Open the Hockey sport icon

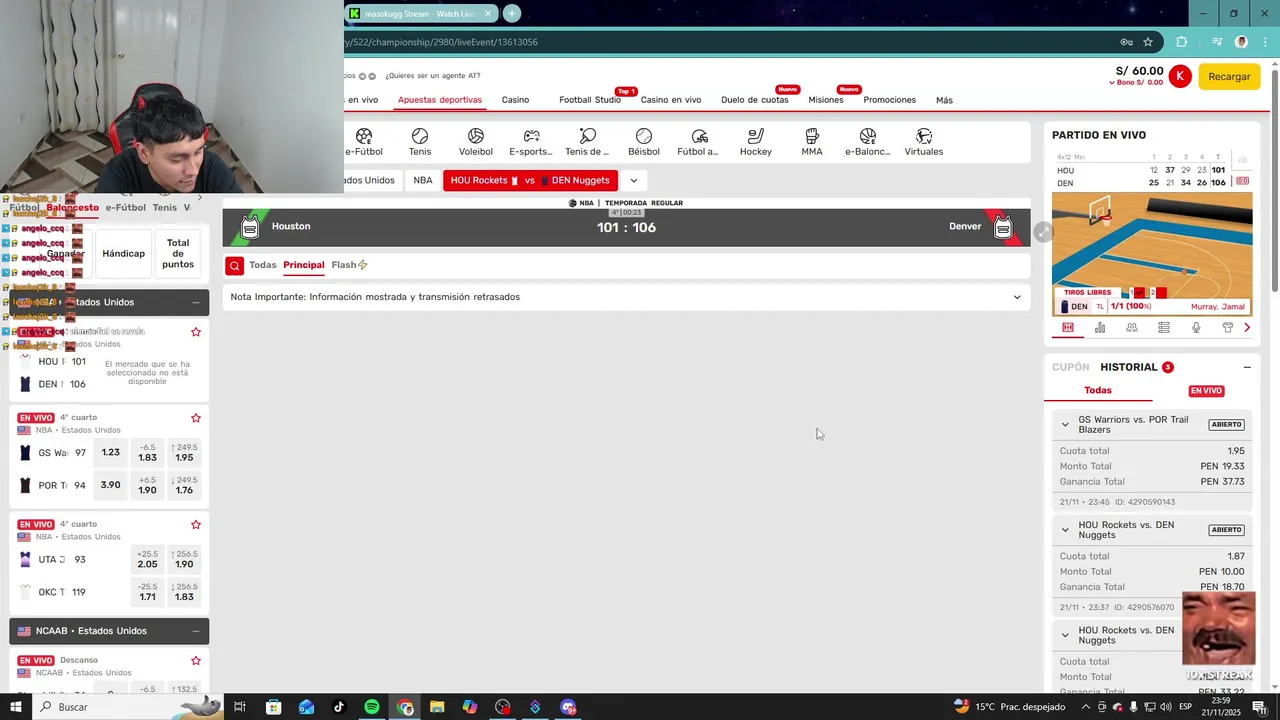click(x=756, y=142)
